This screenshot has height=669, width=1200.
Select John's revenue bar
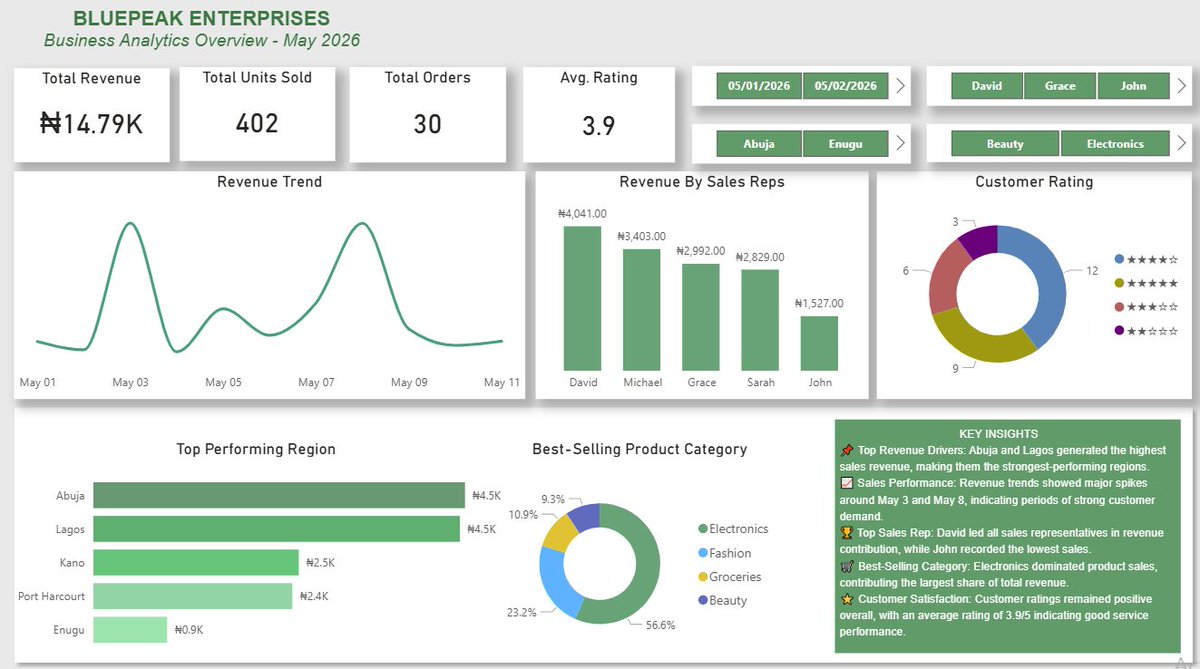click(820, 343)
